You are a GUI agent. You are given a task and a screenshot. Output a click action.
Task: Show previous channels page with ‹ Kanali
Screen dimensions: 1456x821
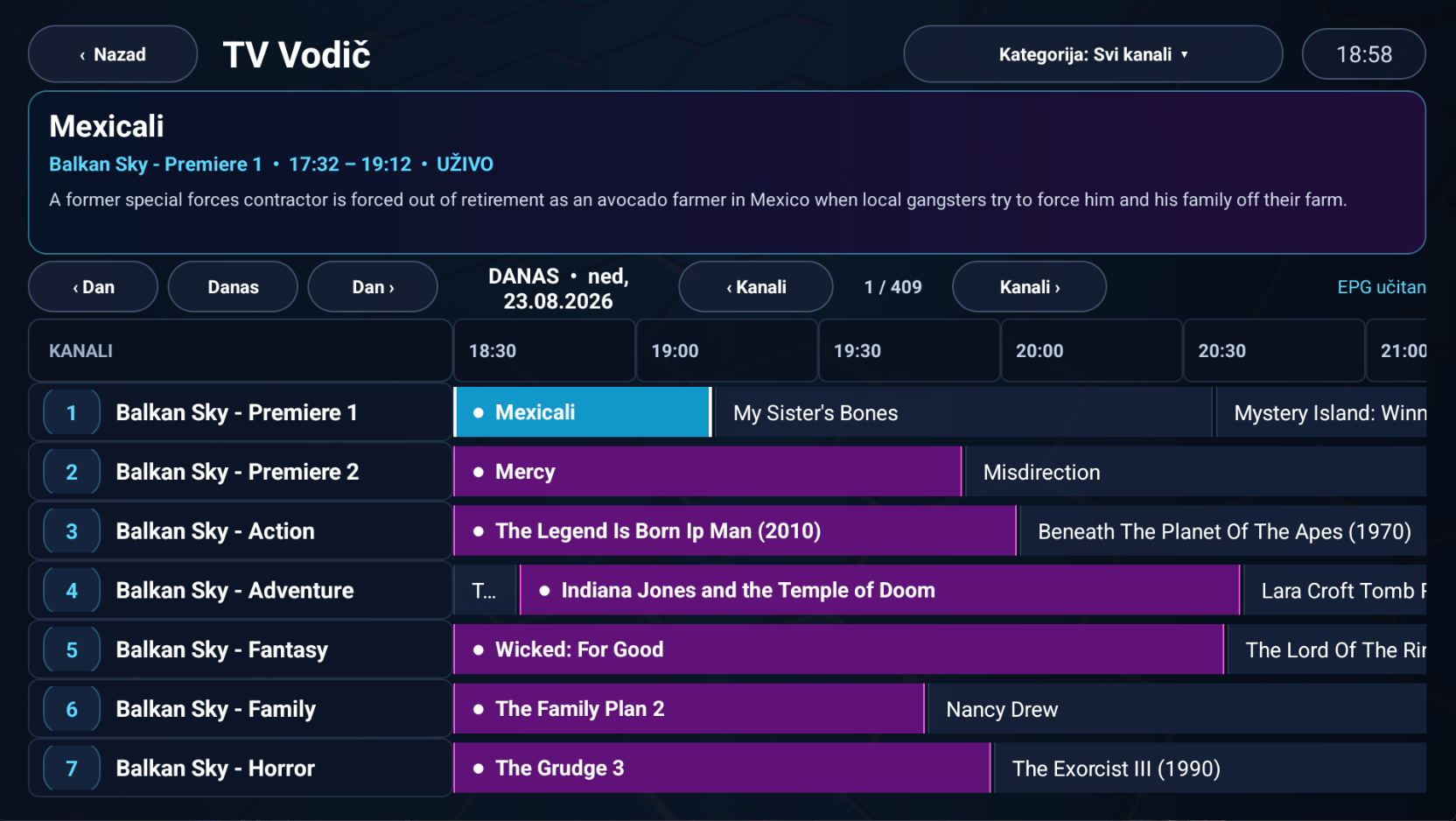coord(756,287)
